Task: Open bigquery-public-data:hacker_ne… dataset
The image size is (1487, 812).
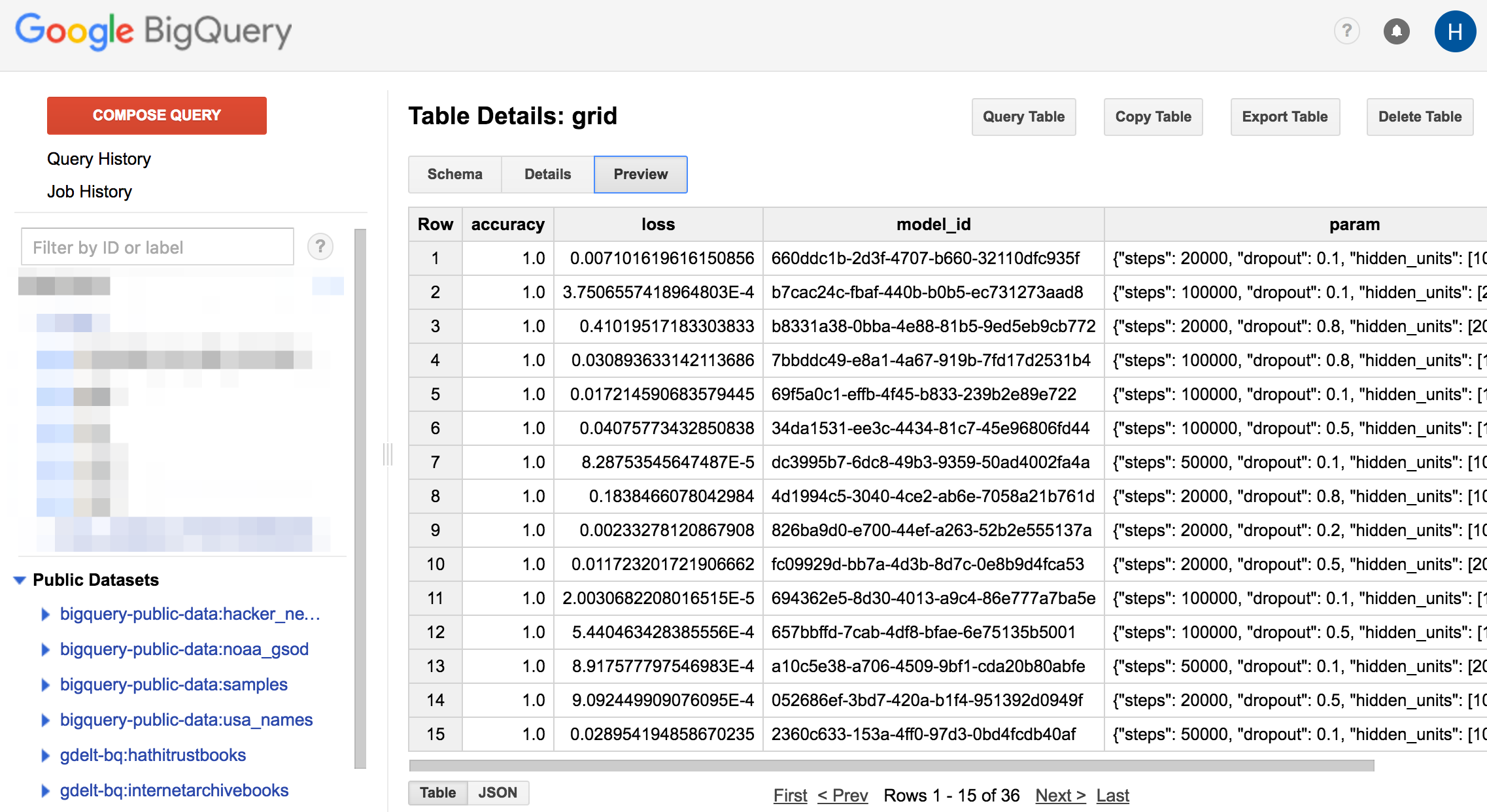Action: [x=190, y=614]
